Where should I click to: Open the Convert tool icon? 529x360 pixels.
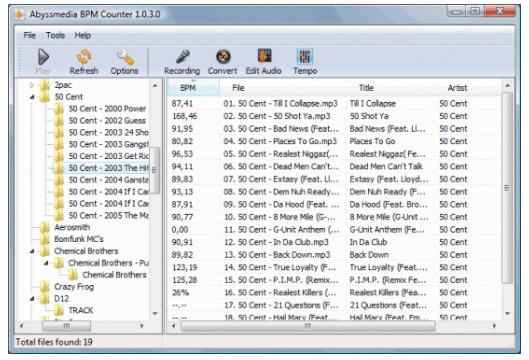tap(223, 57)
